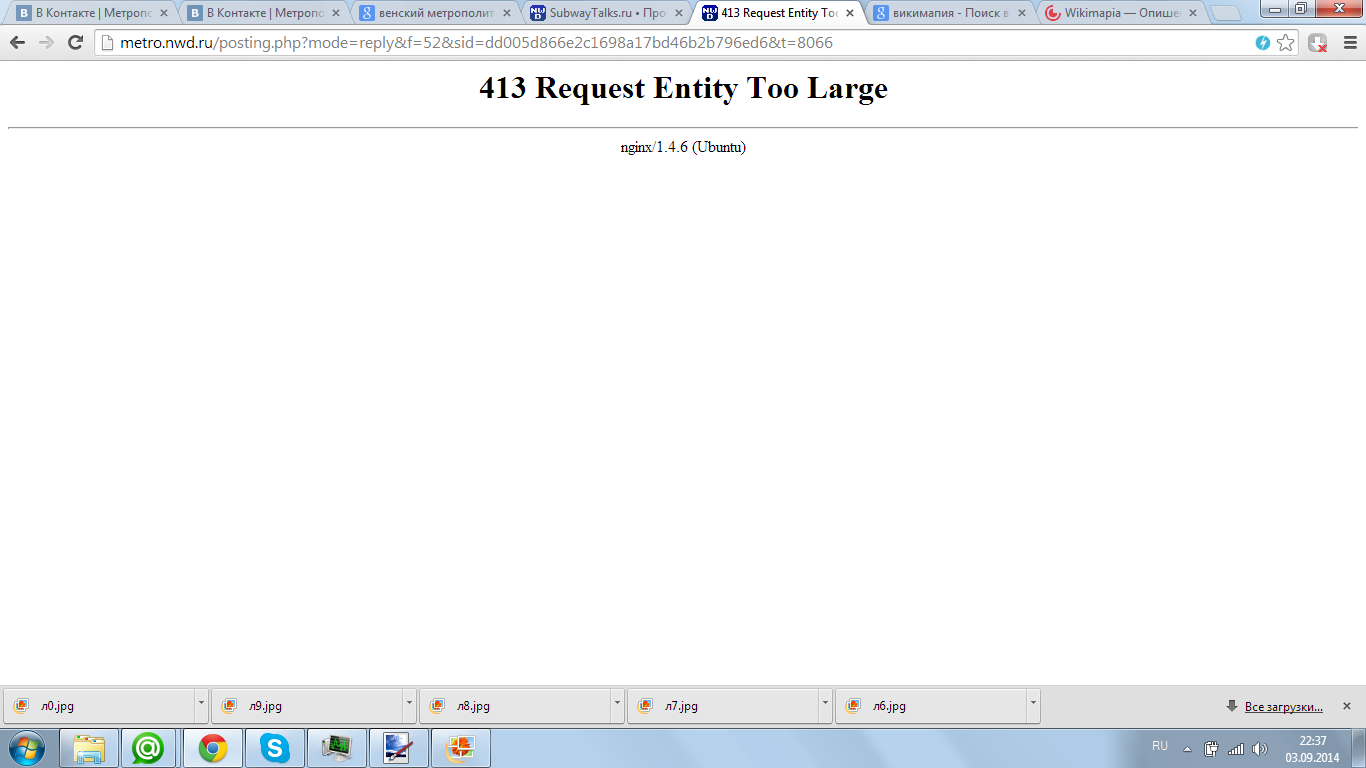The image size is (1366, 768).
Task: Bookmark this page with the star icon
Action: coord(1286,43)
